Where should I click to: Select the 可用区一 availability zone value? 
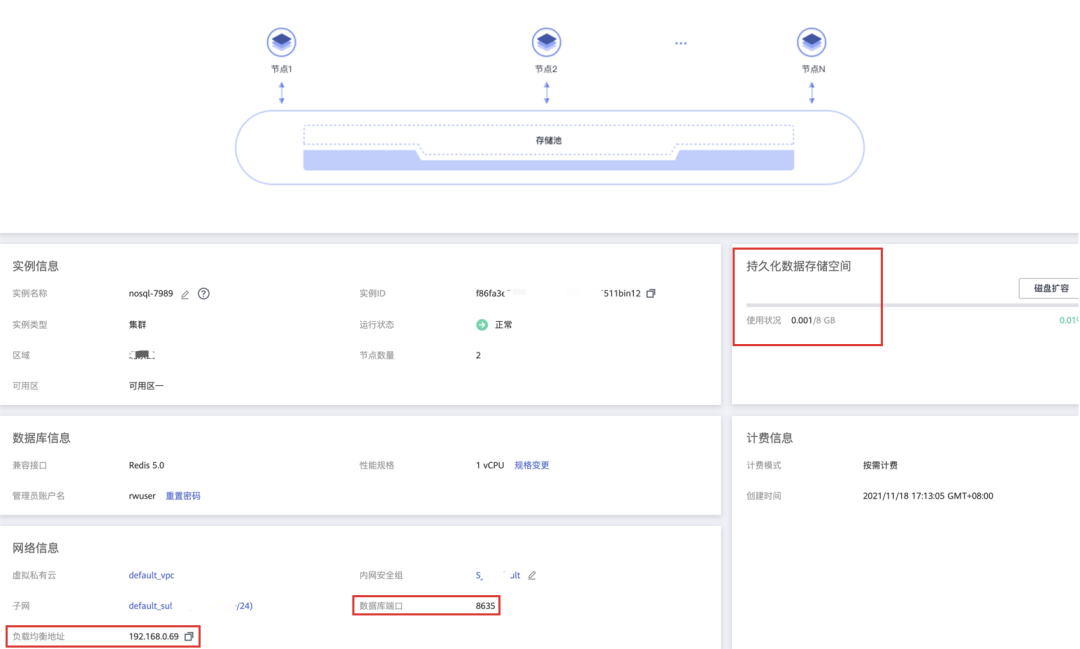pos(146,386)
